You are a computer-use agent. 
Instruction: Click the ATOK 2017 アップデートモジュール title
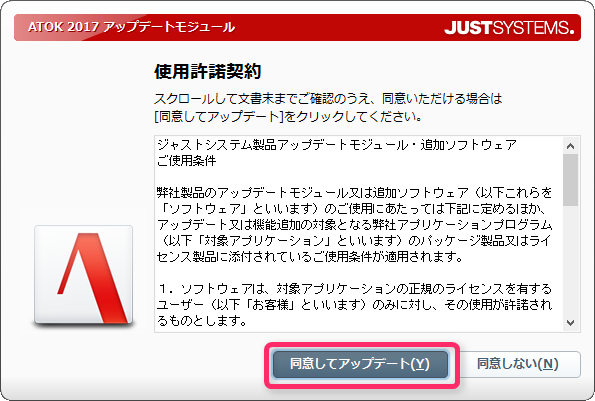131,27
